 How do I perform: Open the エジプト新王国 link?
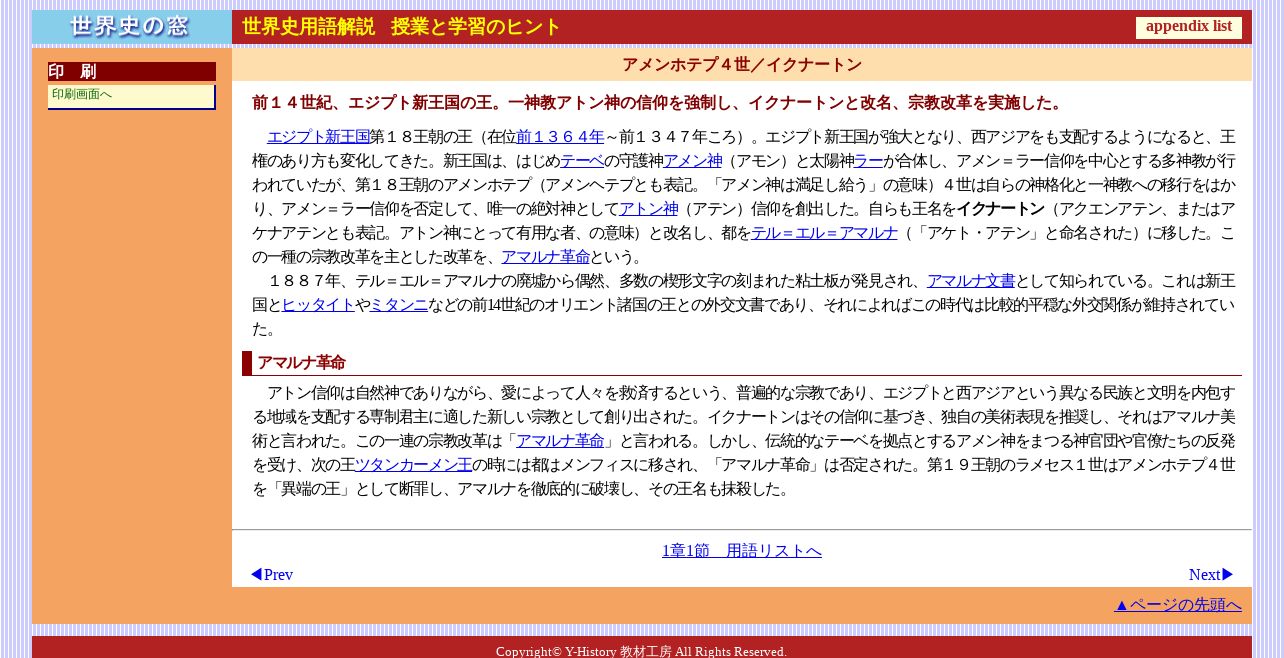tap(318, 137)
